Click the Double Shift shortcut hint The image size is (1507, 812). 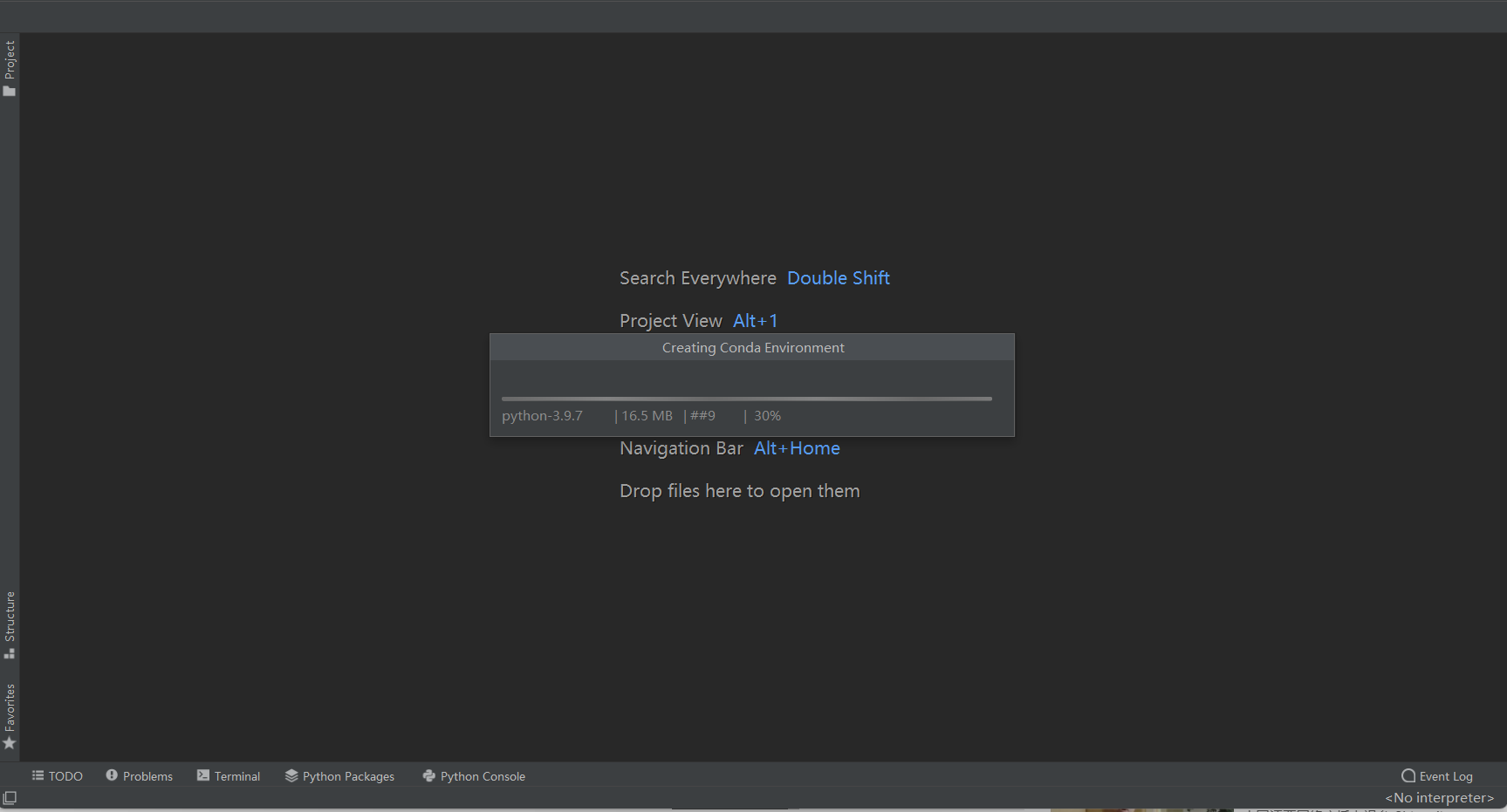(x=839, y=278)
